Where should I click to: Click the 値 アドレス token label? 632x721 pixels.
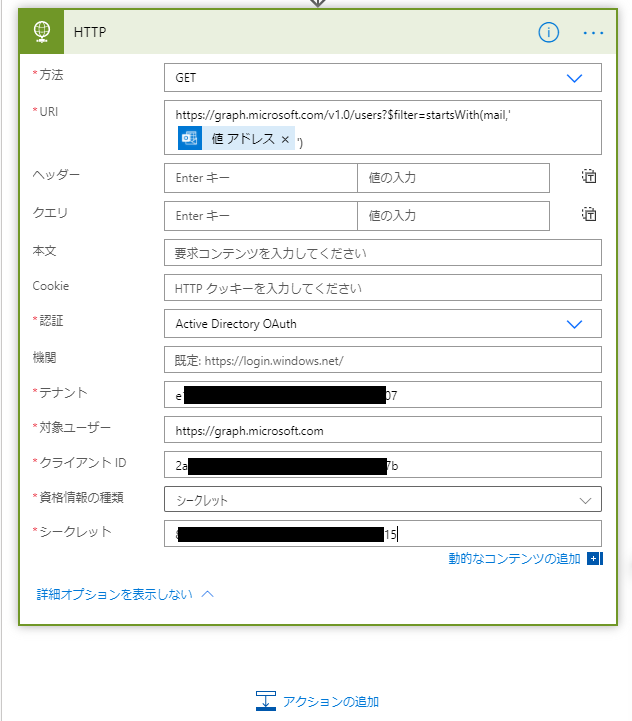(x=243, y=138)
